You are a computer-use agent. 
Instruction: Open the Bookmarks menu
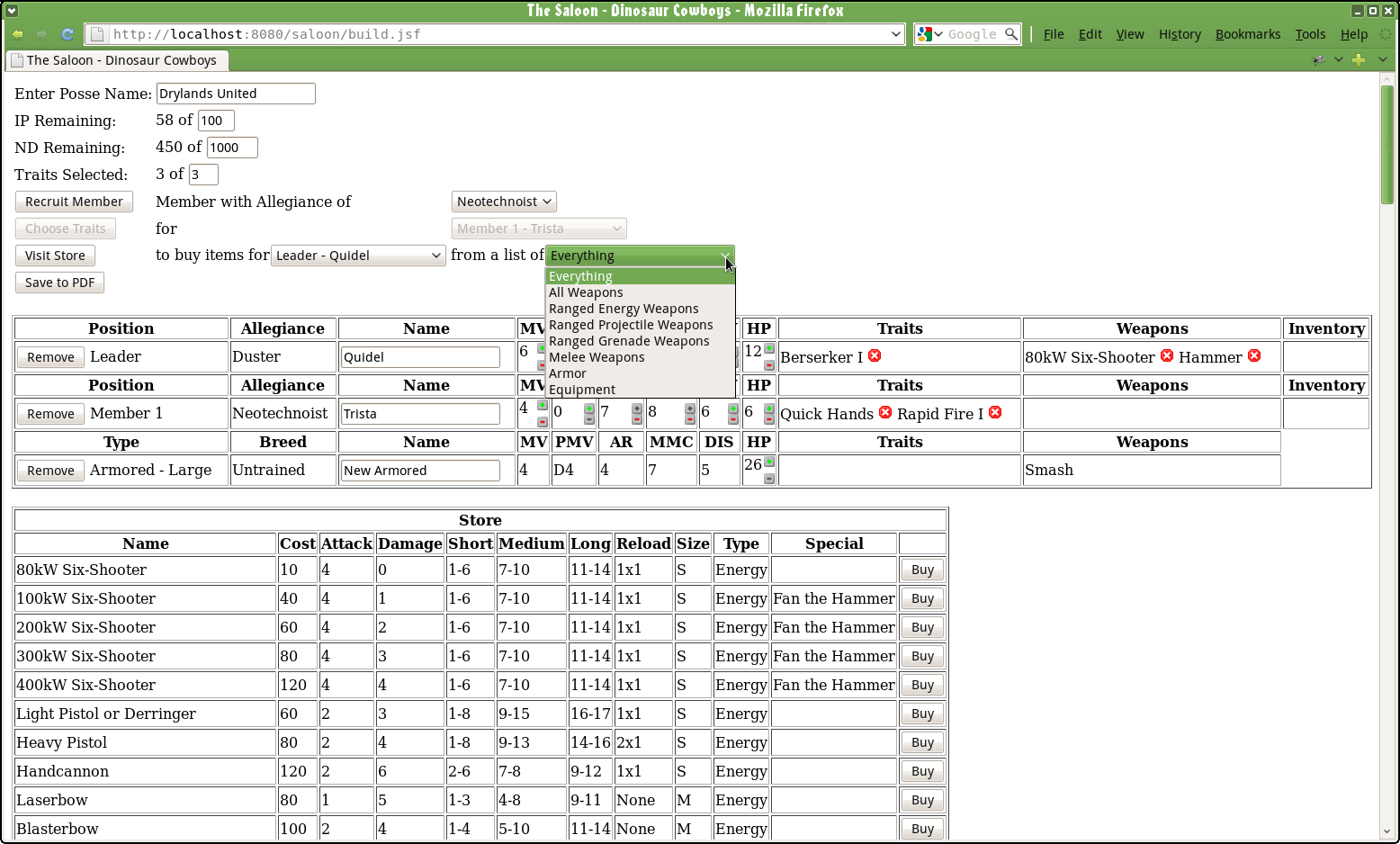[x=1247, y=34]
